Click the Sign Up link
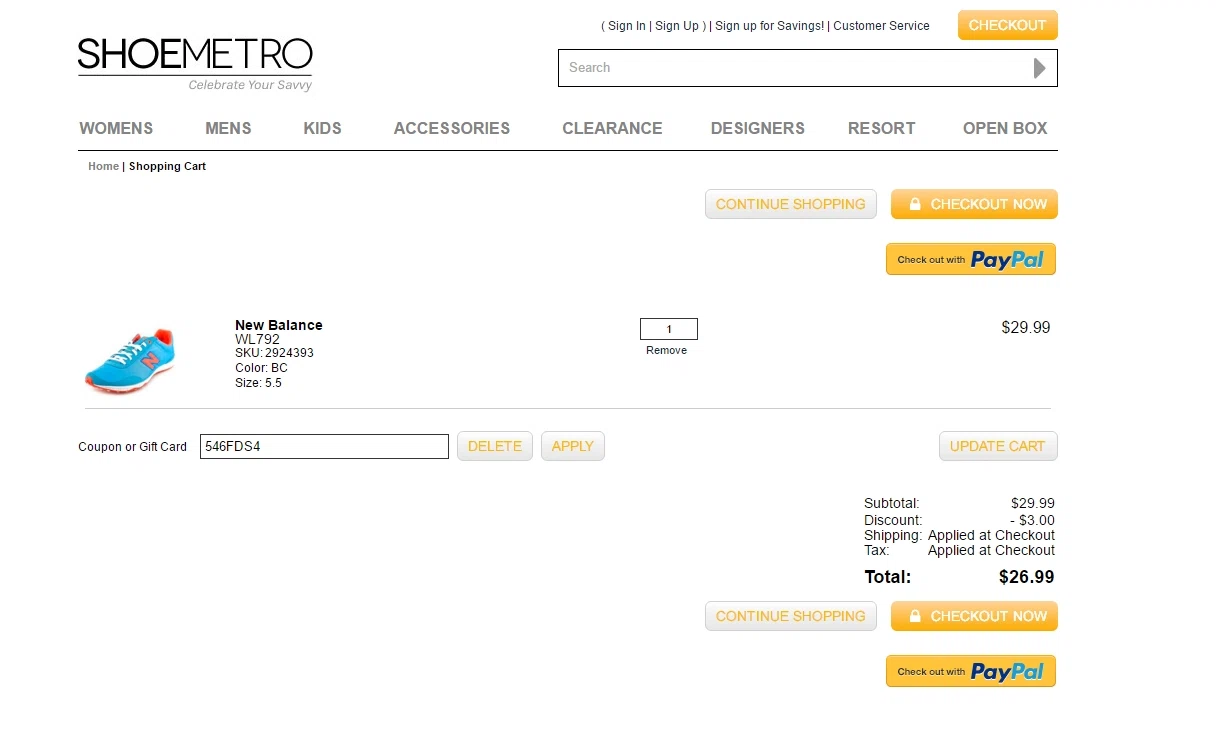 (677, 26)
